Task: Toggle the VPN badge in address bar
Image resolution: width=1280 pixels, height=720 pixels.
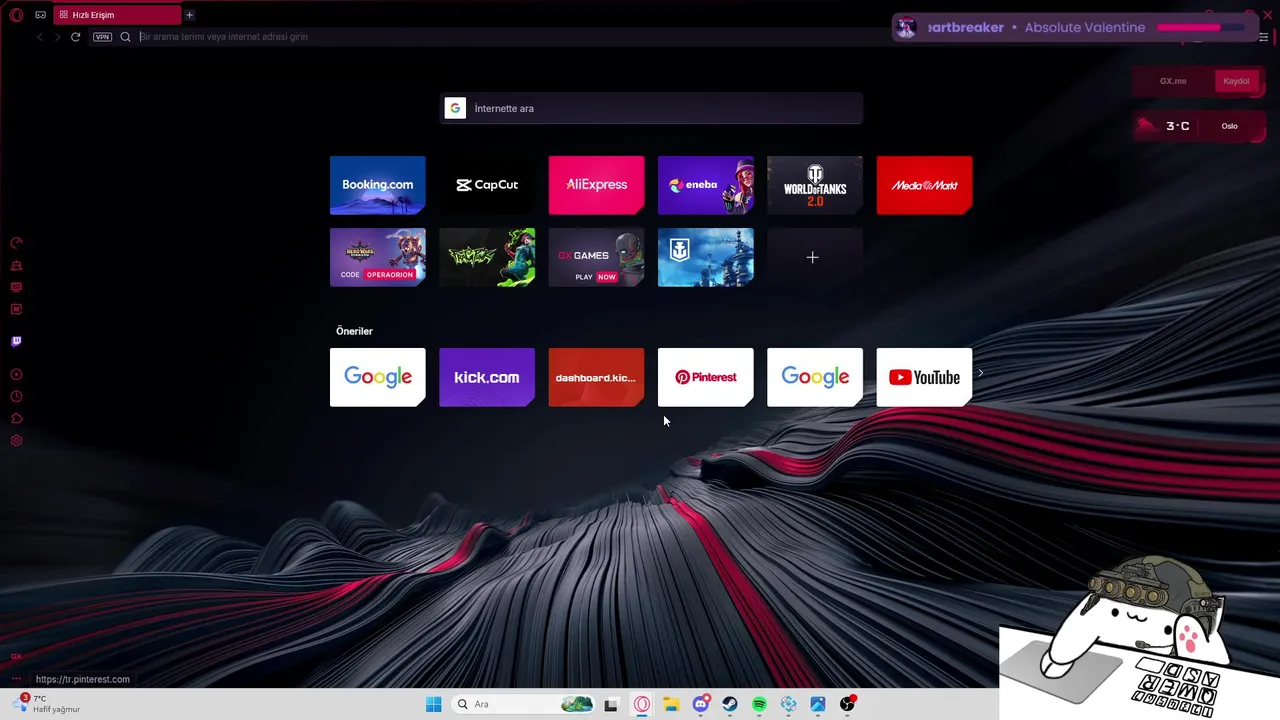Action: point(102,37)
